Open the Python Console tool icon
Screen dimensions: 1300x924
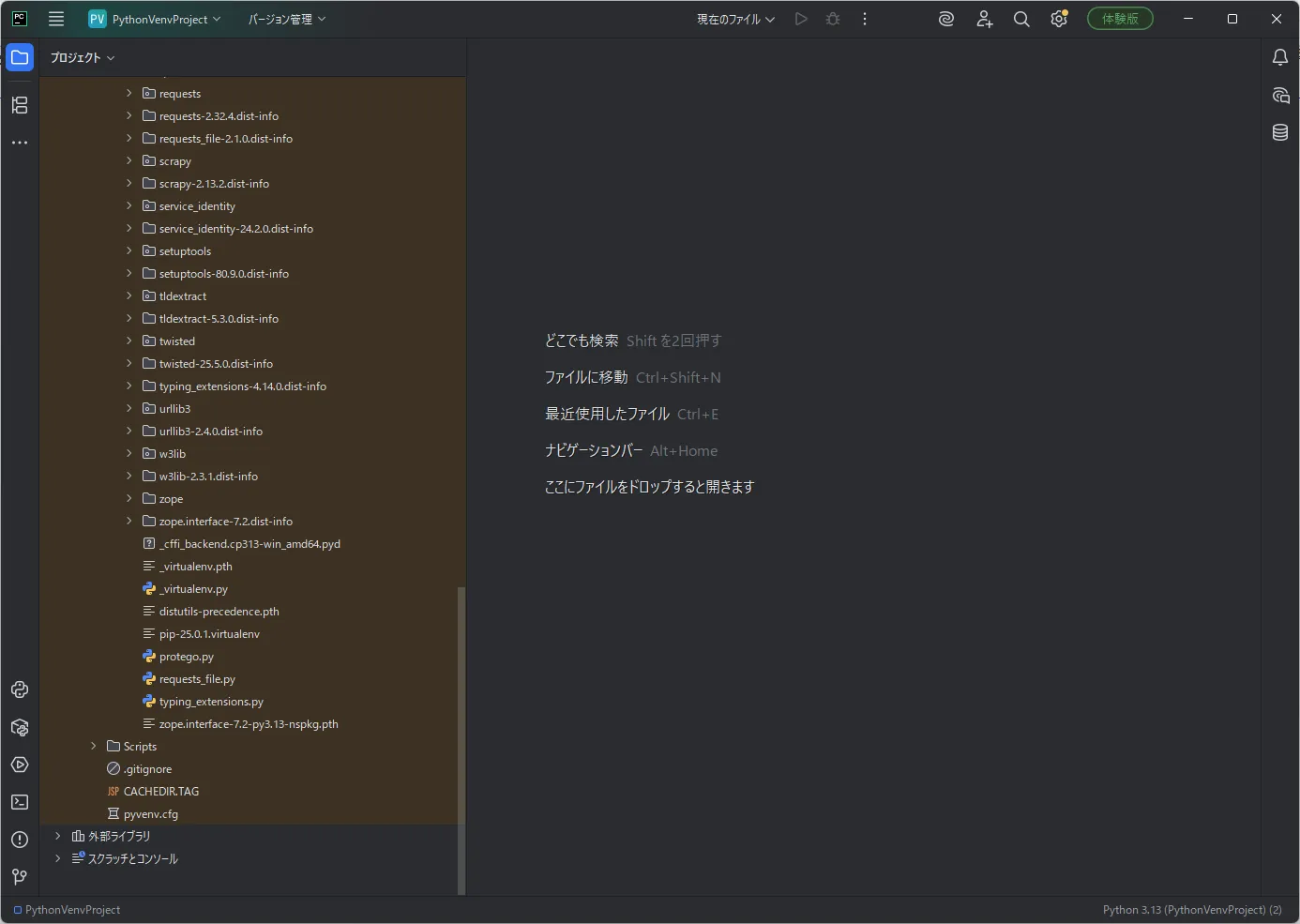click(x=20, y=689)
